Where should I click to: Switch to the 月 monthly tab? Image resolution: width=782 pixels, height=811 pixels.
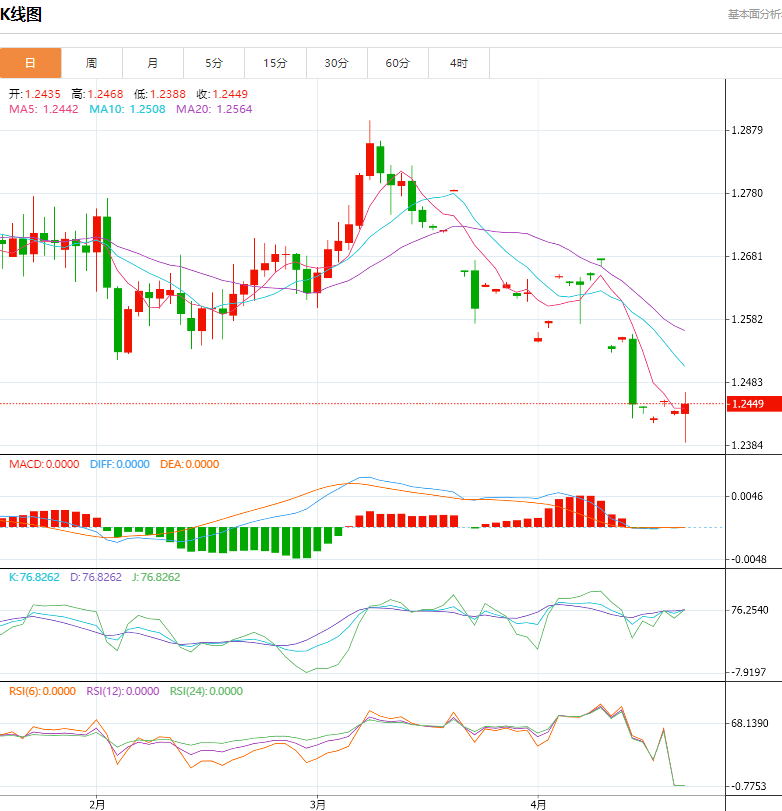tap(153, 63)
